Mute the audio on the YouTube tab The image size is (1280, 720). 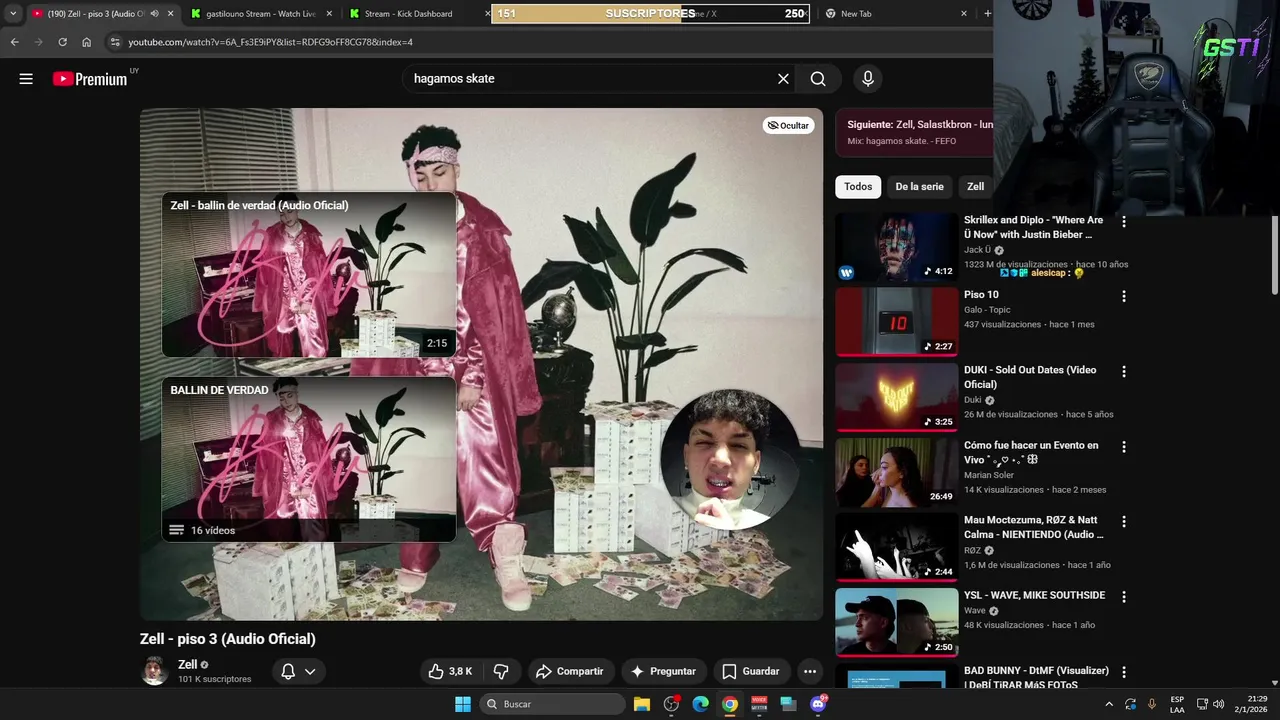(154, 14)
